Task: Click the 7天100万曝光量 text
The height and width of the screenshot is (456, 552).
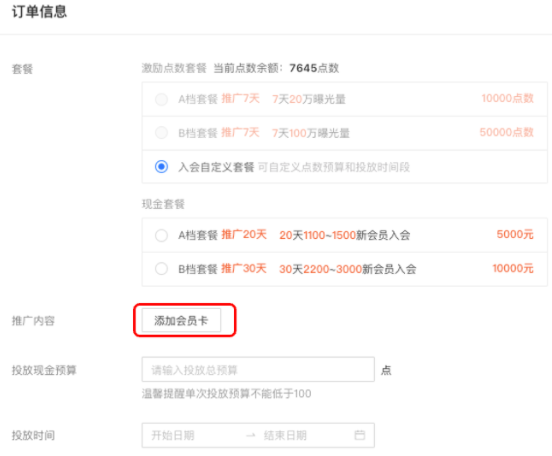Action: point(311,133)
